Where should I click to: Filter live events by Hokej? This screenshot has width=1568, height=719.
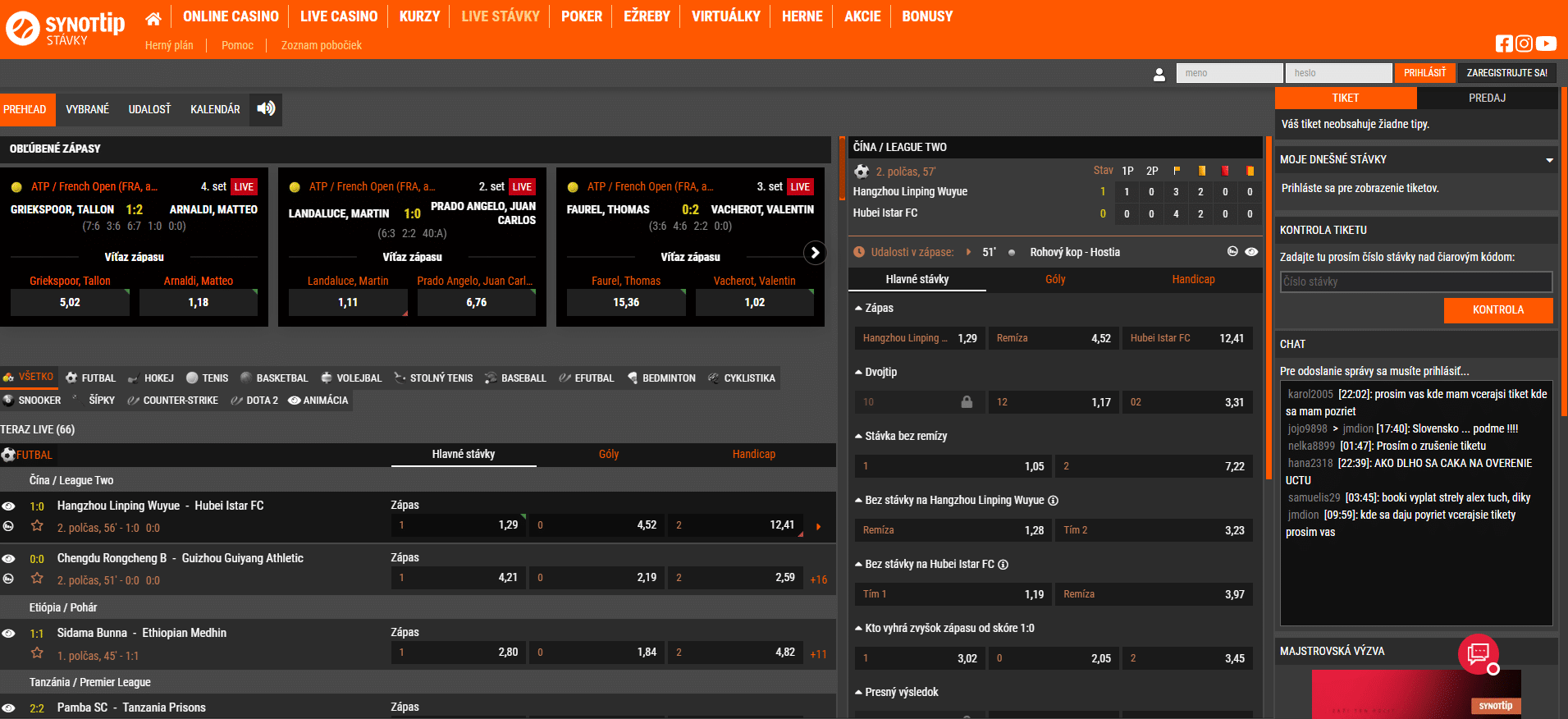pyautogui.click(x=150, y=378)
